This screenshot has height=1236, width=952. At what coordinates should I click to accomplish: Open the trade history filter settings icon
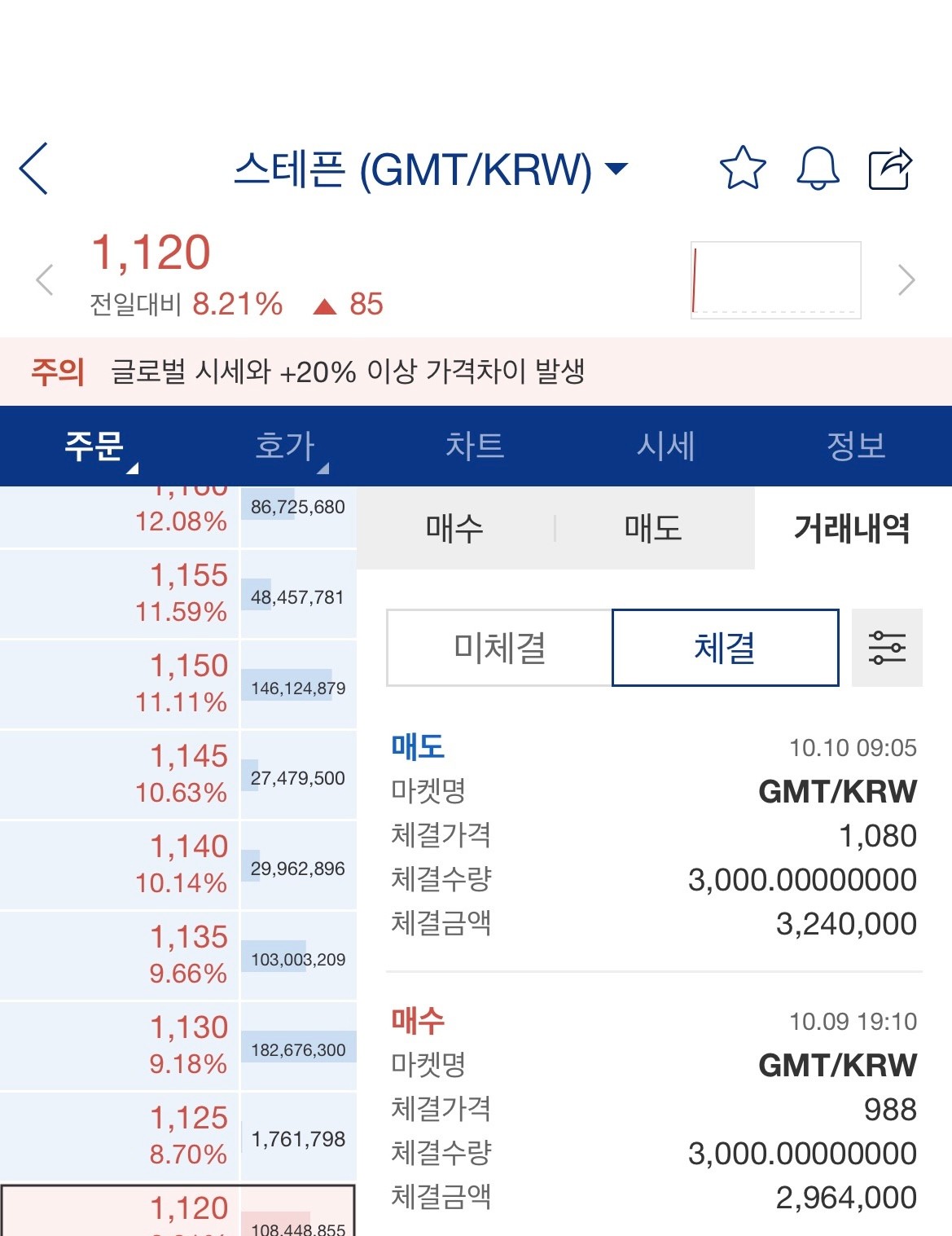pyautogui.click(x=887, y=648)
